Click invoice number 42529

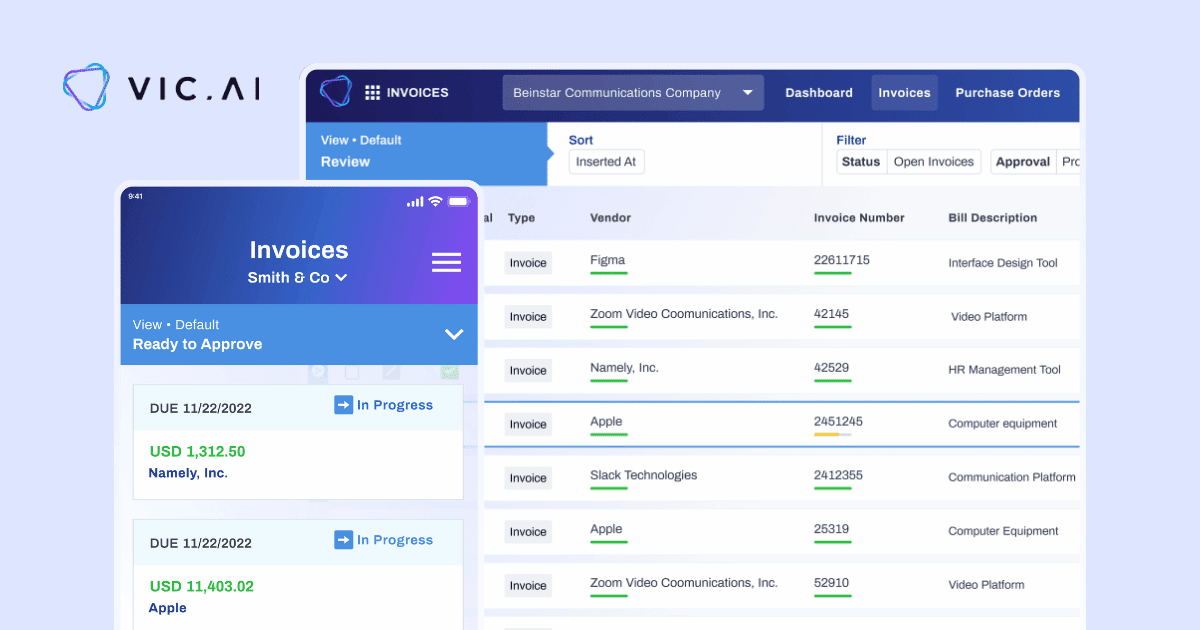point(832,368)
